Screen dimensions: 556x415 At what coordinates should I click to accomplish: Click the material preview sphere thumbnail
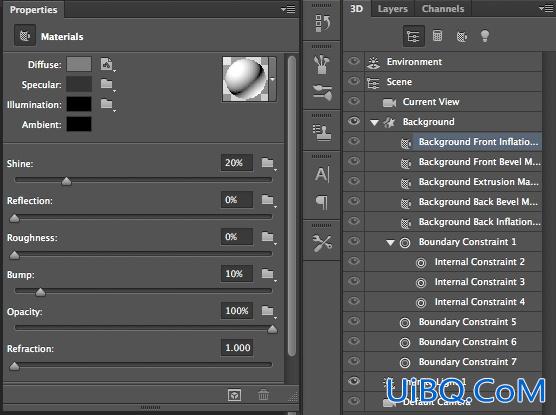tap(246, 79)
